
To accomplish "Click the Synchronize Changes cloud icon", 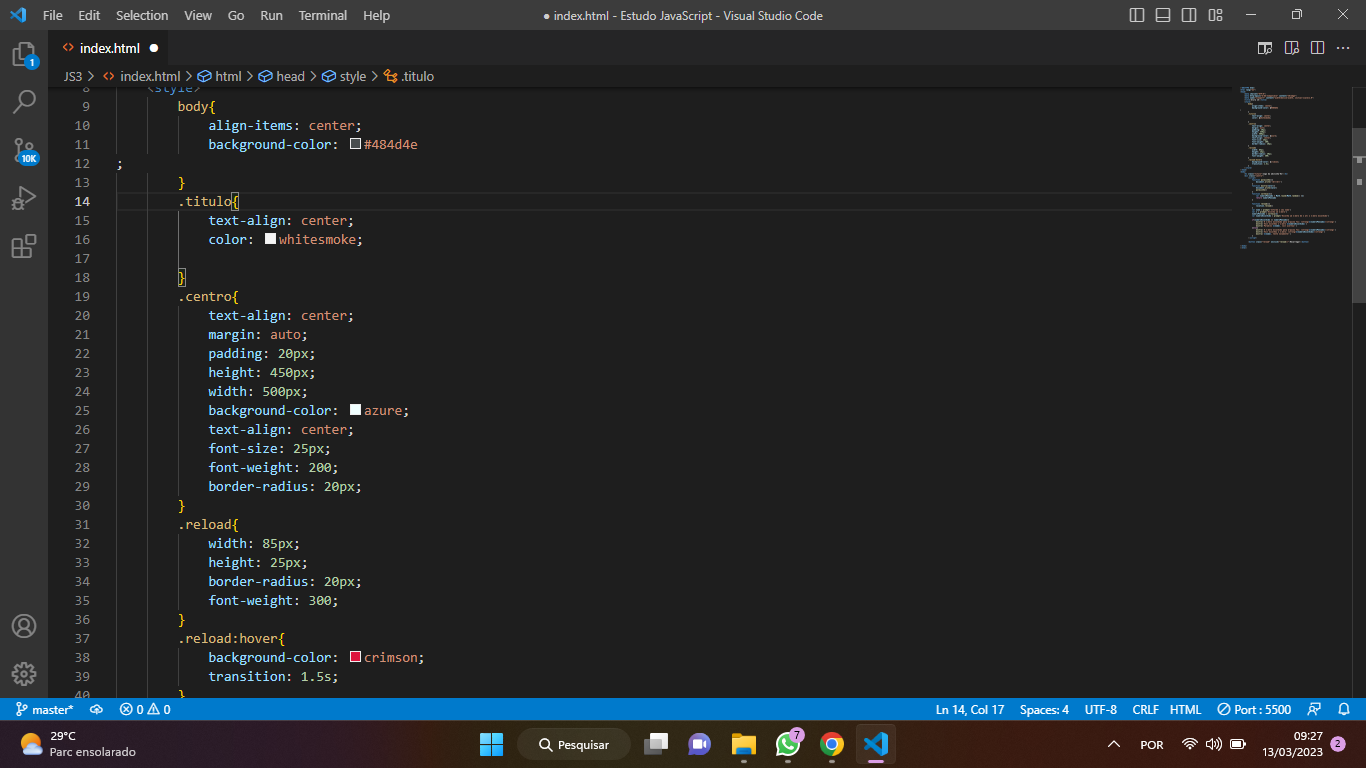I will [x=96, y=709].
